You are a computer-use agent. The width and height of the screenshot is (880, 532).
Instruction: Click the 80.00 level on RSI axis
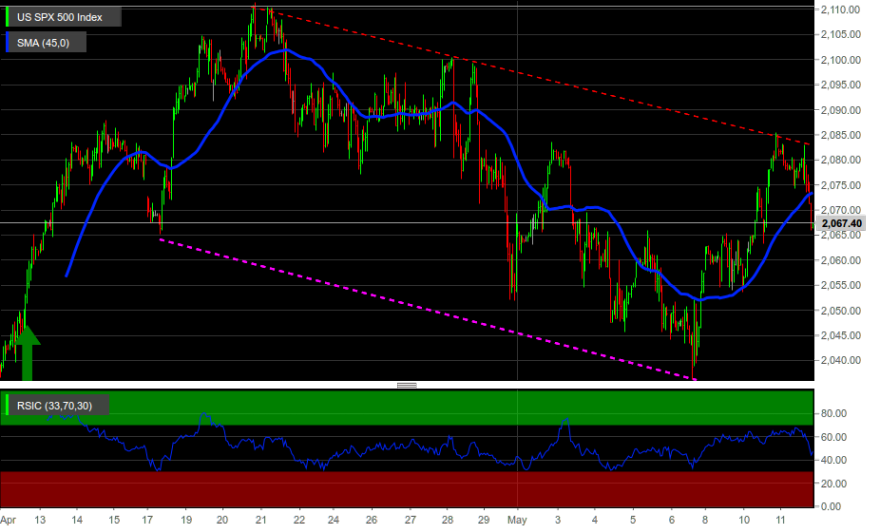tap(833, 414)
